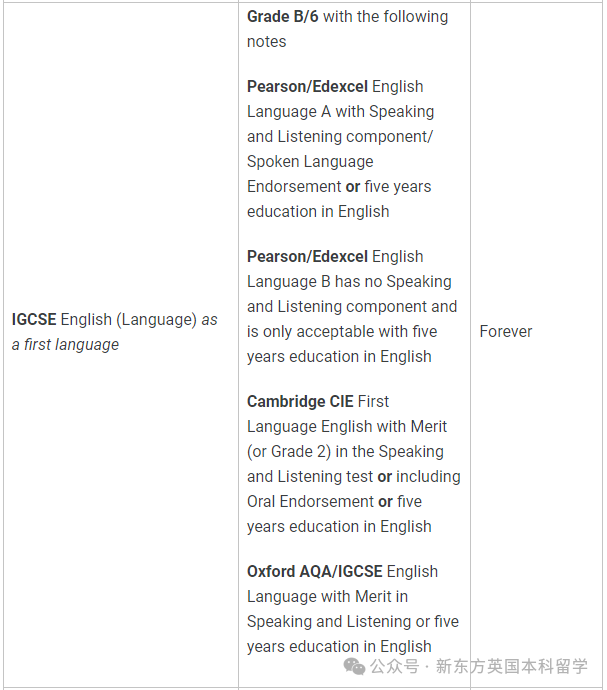The width and height of the screenshot is (607, 690).
Task: Click the word 'notes' under Grade B/6
Action: [266, 41]
